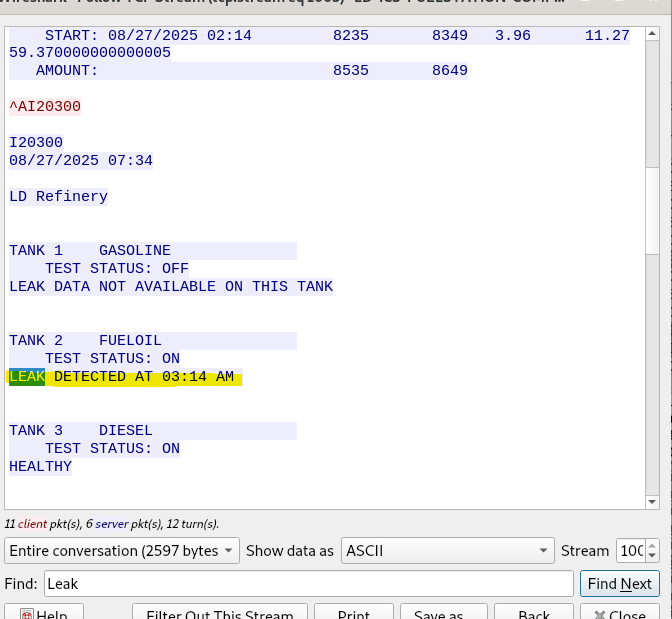The height and width of the screenshot is (619, 672).
Task: Click the LD Refinery text line
Action: [x=58, y=197]
